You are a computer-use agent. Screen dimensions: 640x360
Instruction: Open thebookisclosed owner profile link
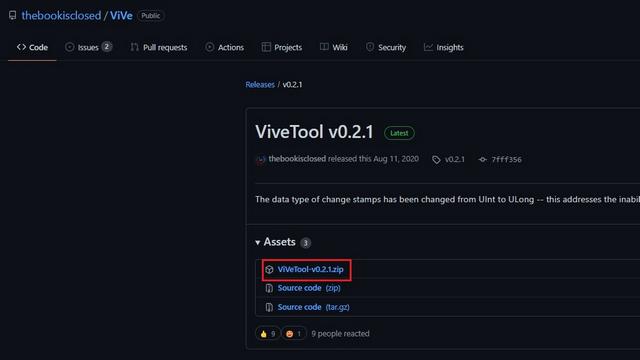pyautogui.click(x=61, y=16)
